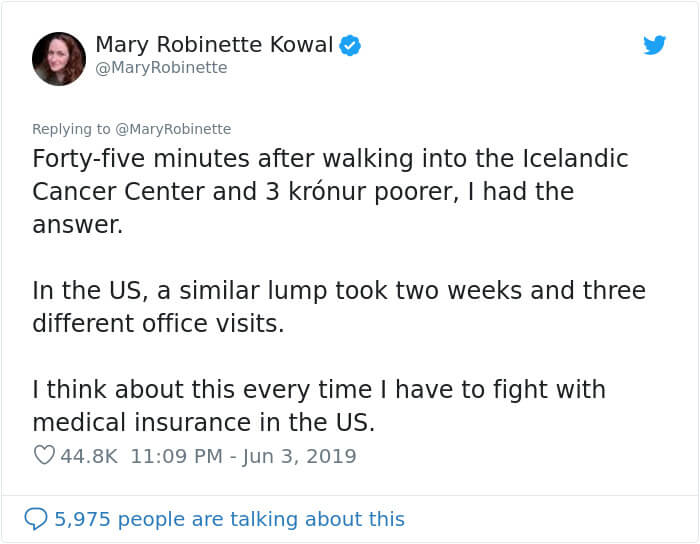Open the 11:09 PM timestamp
The image size is (700, 544).
(176, 456)
